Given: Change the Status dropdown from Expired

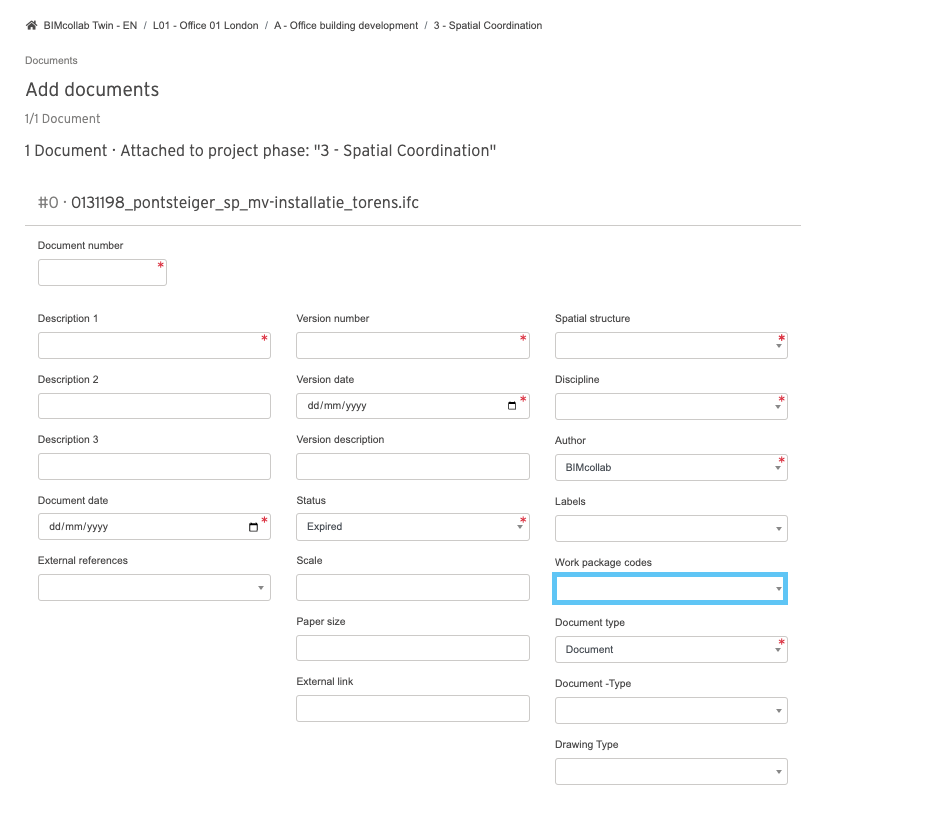Looking at the screenshot, I should 413,527.
